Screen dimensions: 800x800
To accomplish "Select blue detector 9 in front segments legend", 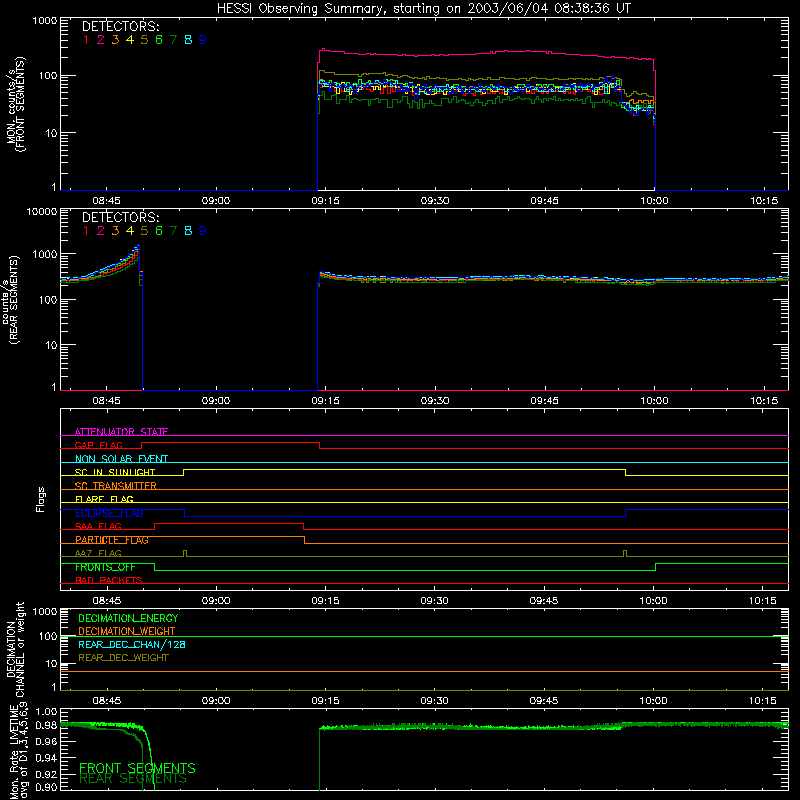I will (203, 40).
